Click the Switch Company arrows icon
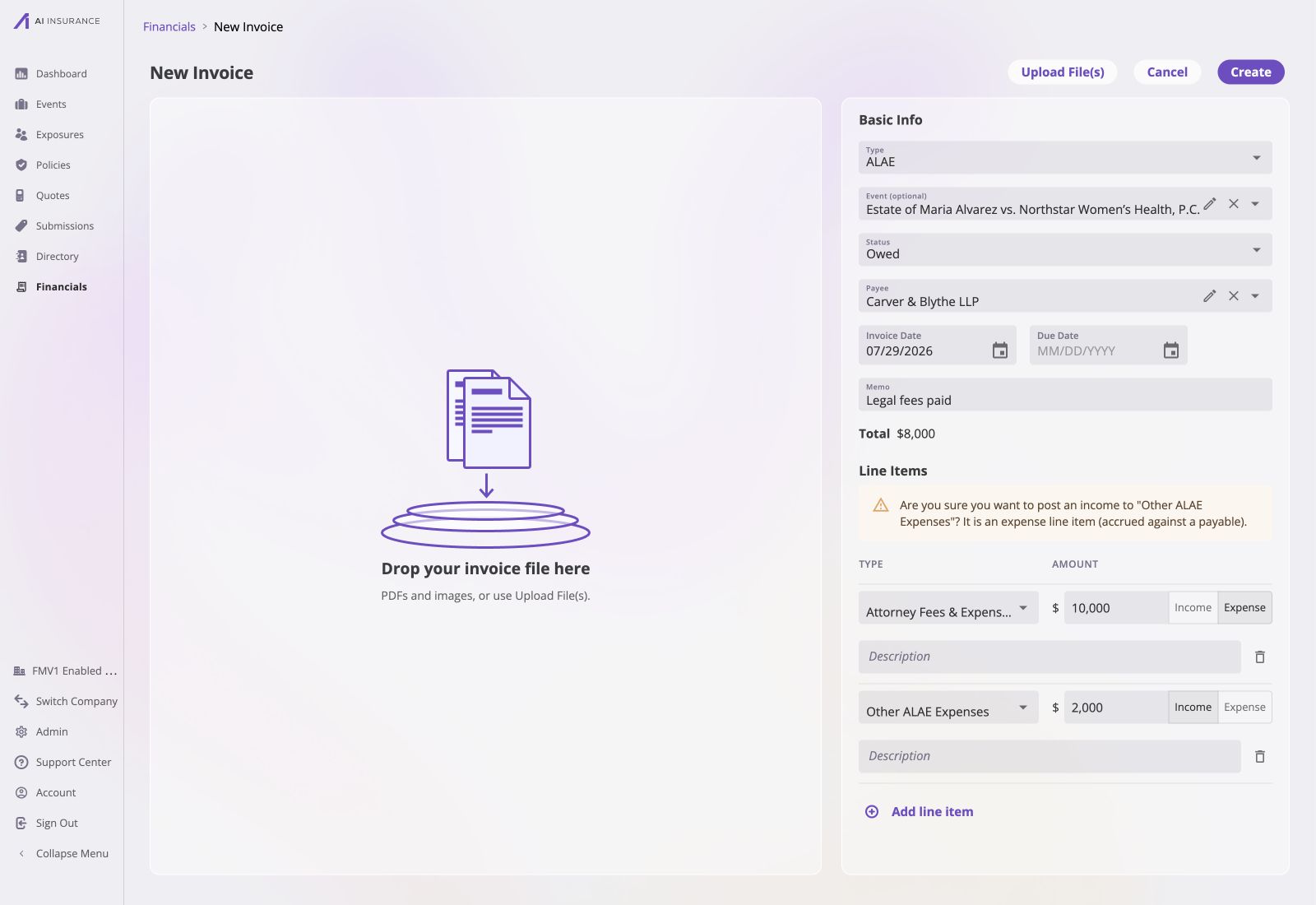 coord(21,702)
